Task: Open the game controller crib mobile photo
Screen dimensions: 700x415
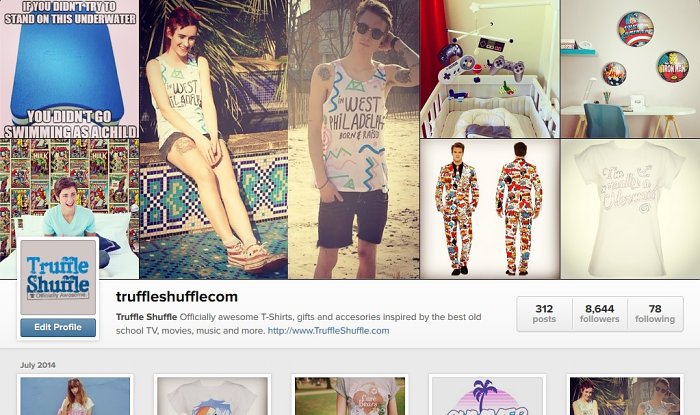Action: 490,69
